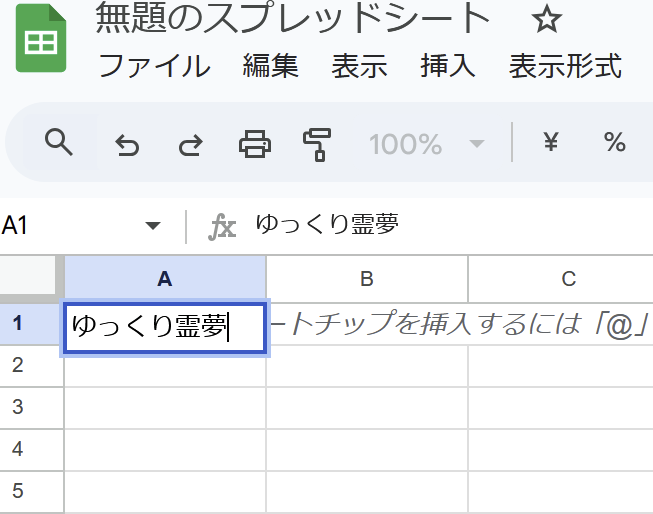653x514 pixels.
Task: Click the search magnifier icon
Action: click(x=60, y=144)
